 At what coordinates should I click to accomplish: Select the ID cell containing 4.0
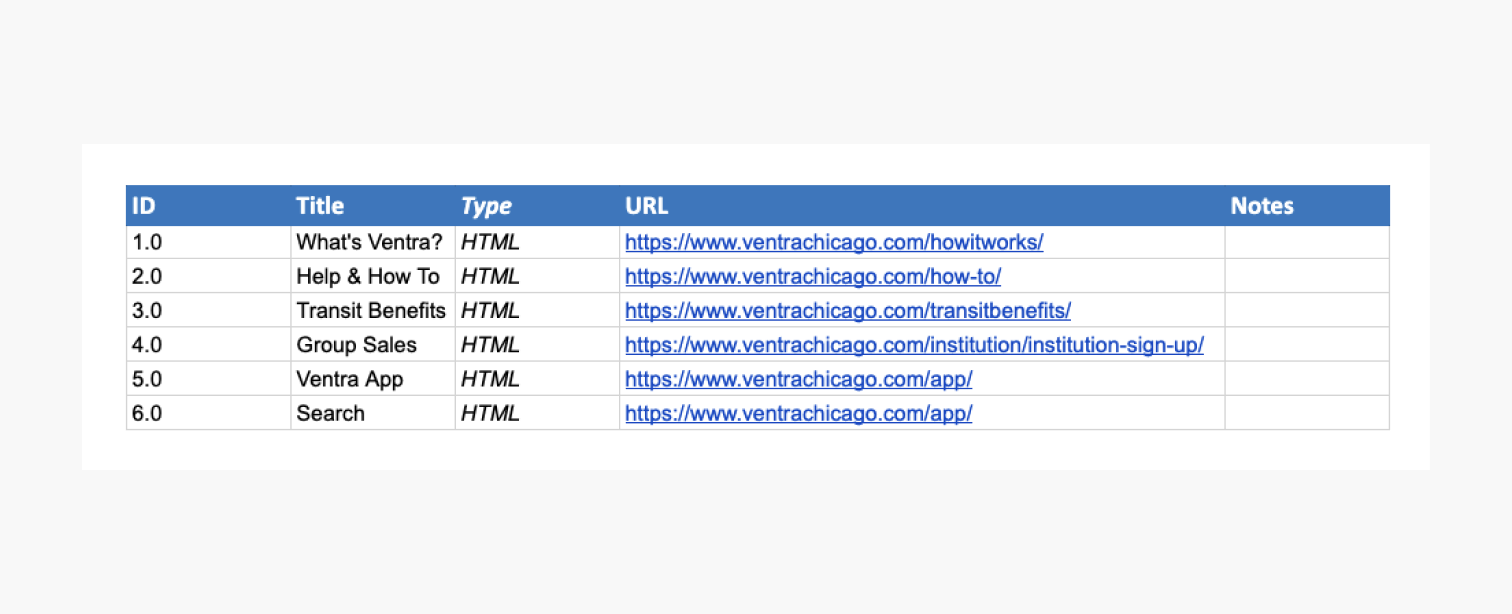tap(208, 345)
